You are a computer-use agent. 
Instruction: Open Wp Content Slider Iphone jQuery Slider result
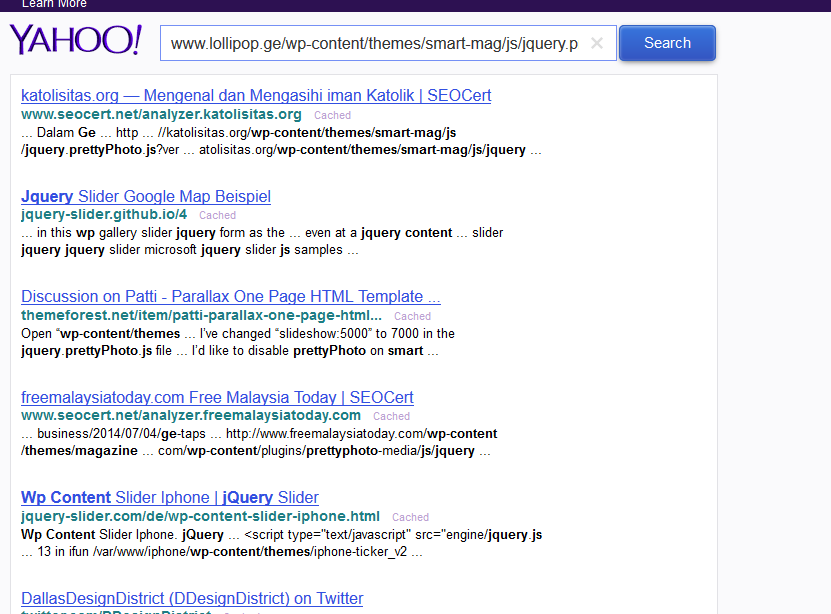click(170, 497)
